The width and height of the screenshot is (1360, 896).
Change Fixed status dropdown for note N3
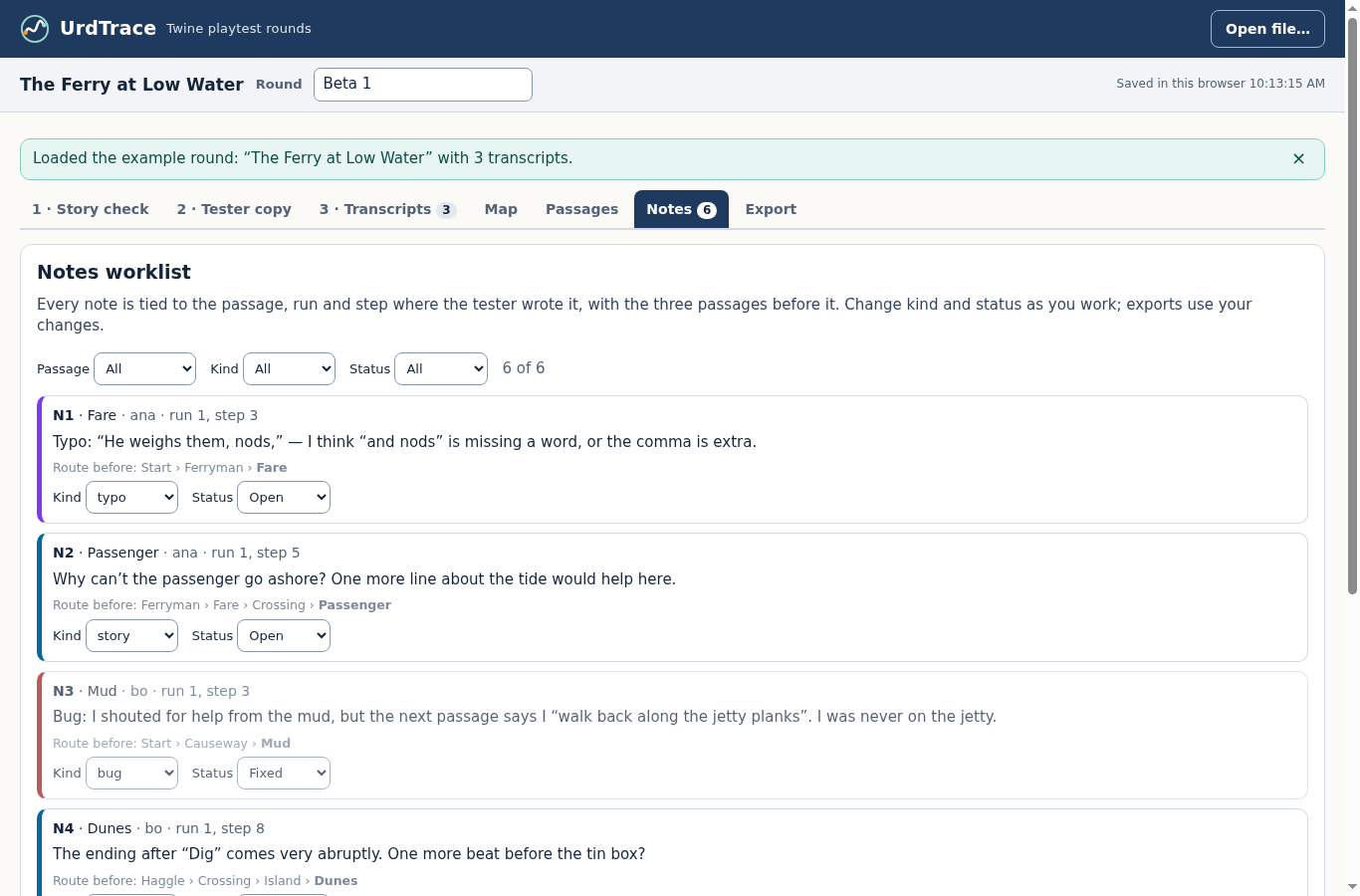coord(284,773)
